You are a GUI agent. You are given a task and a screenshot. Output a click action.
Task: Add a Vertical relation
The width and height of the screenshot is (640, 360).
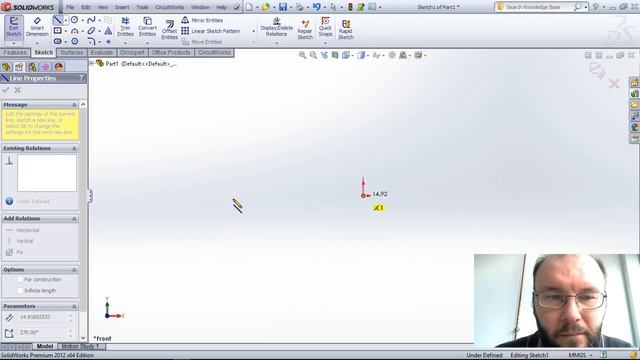point(20,241)
